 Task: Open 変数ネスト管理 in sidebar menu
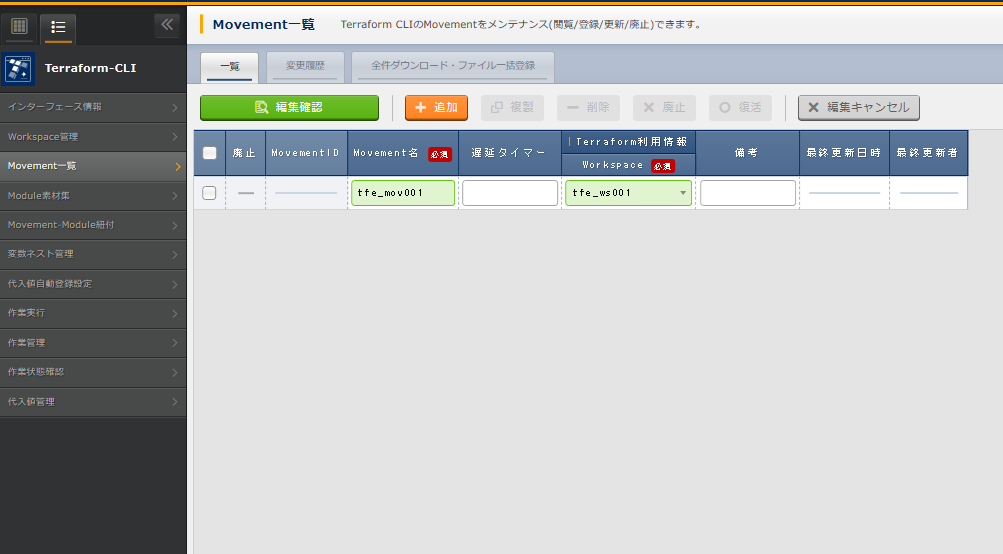click(x=93, y=255)
